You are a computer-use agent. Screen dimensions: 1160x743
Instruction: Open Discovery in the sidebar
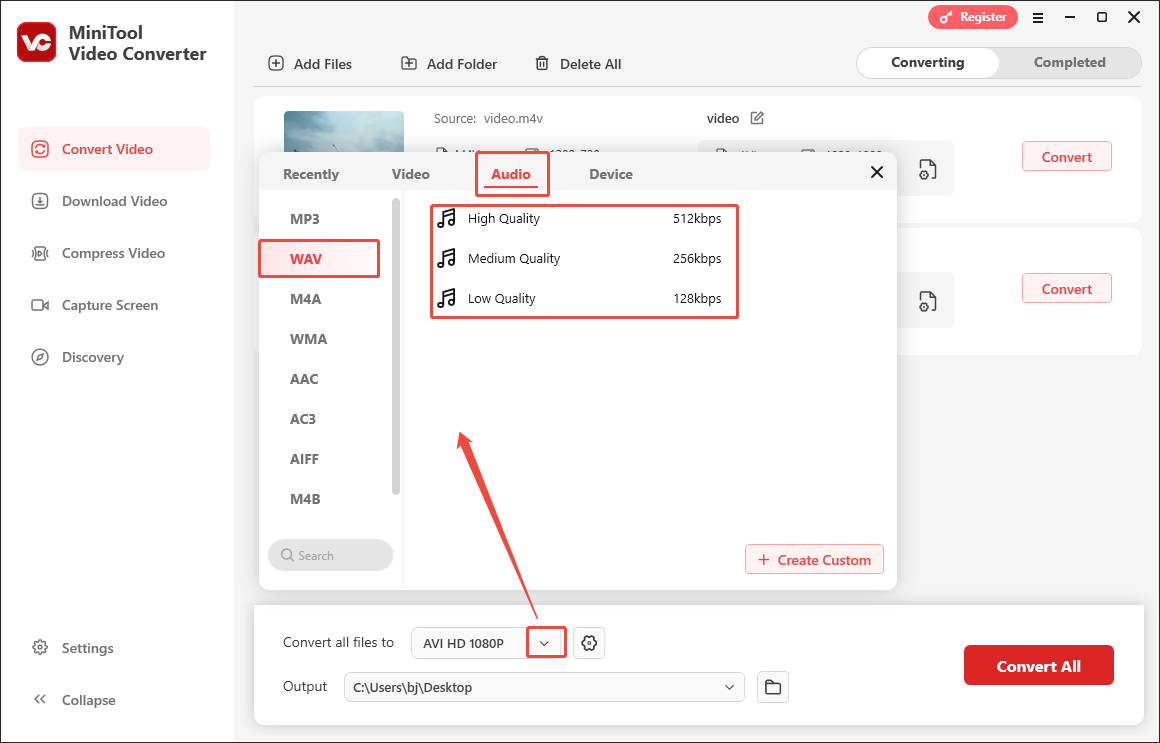click(x=114, y=357)
